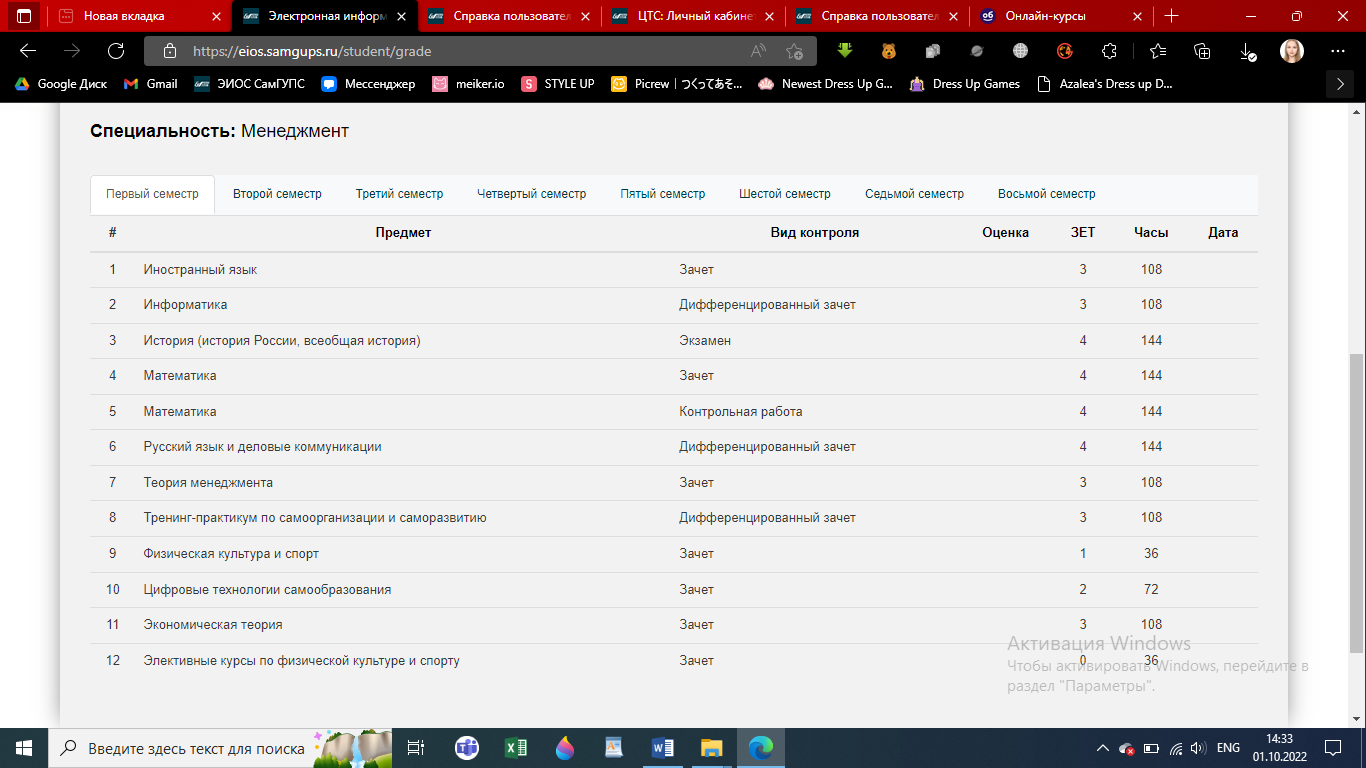Image resolution: width=1366 pixels, height=768 pixels.
Task: Switch to Седьмой семестр tab
Action: [914, 194]
